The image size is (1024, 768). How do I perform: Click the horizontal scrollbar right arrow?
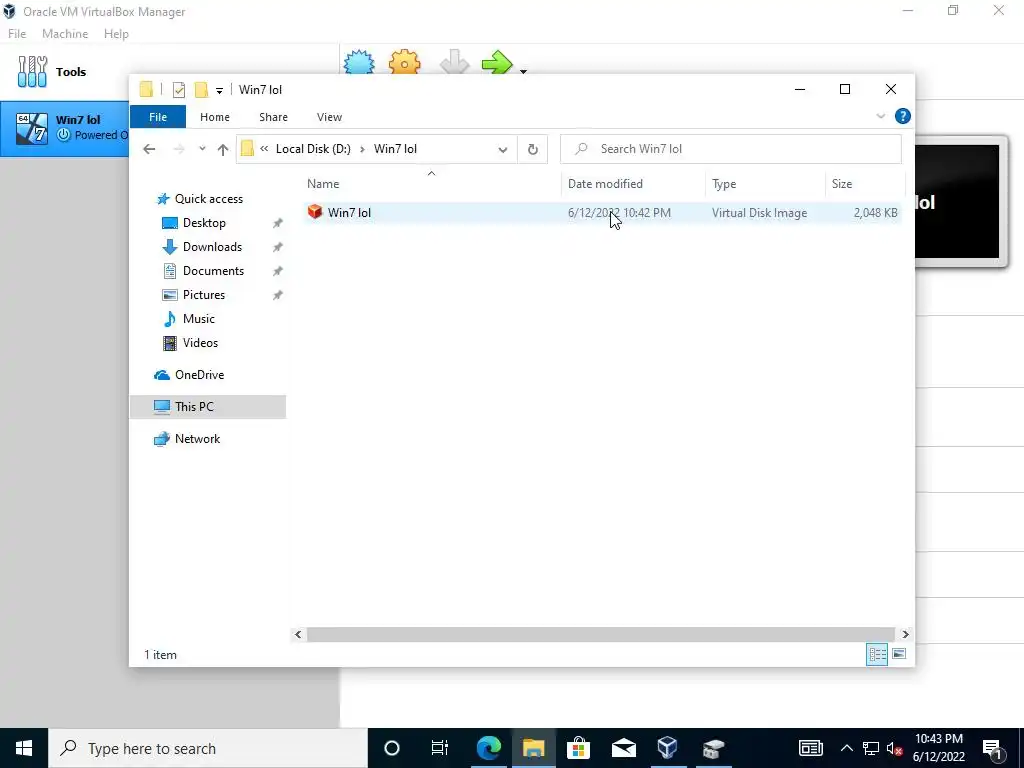coord(905,634)
